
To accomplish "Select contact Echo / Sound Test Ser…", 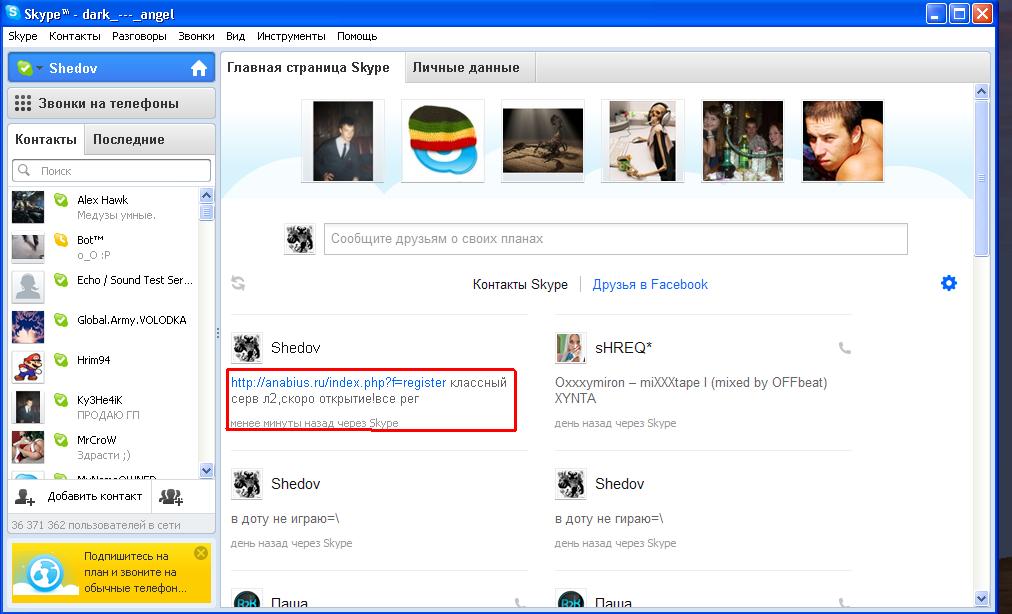I will 103,287.
